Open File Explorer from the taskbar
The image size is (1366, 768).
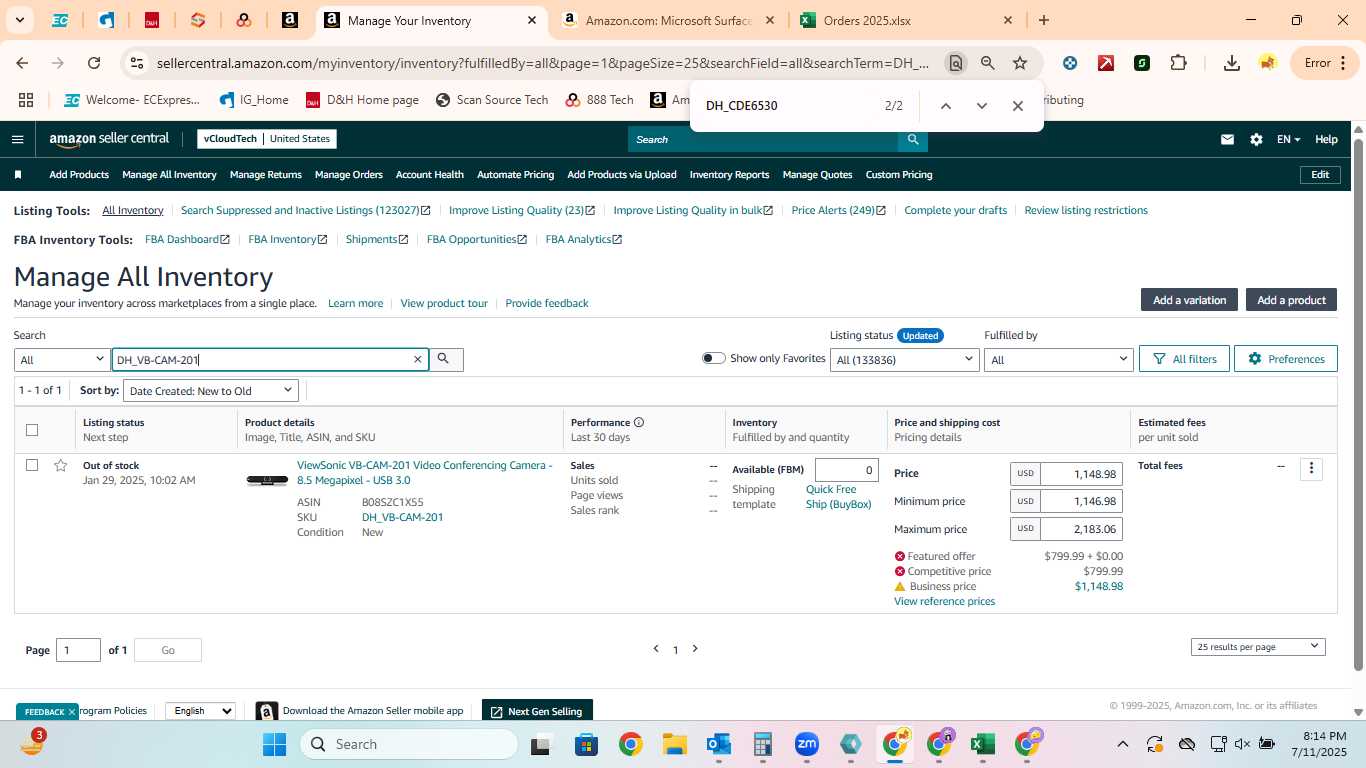point(674,744)
